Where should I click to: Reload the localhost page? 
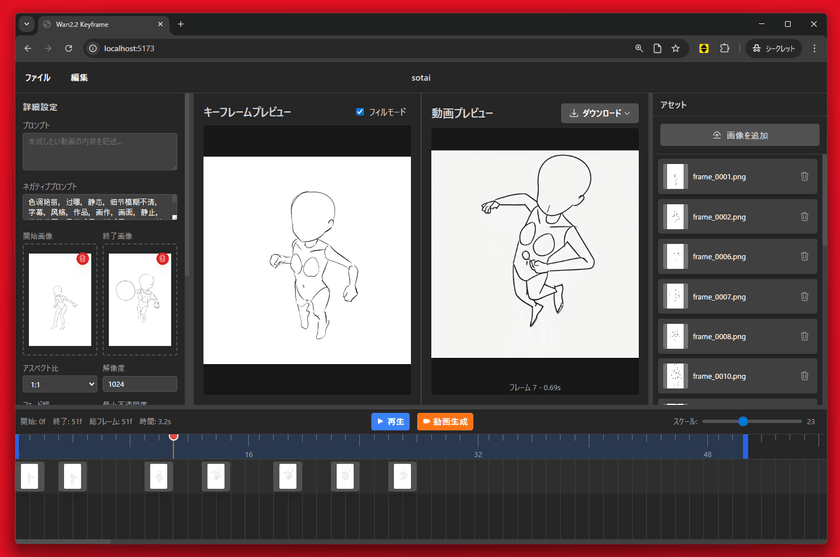pos(68,48)
